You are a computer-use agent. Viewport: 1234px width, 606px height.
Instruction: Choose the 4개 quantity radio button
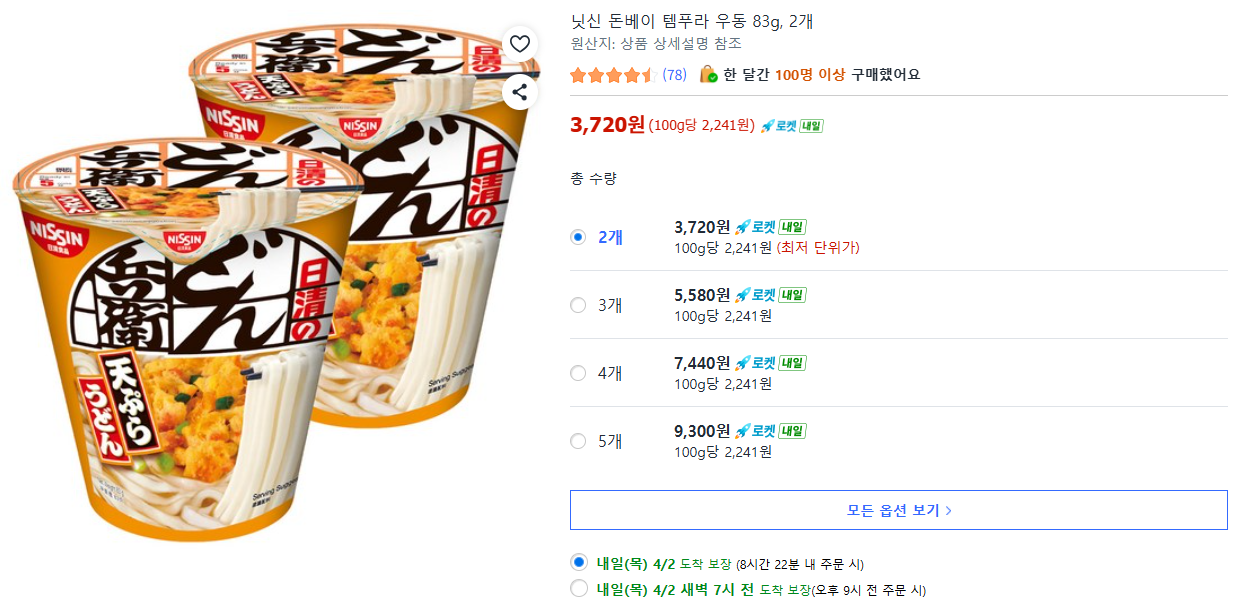[x=578, y=373]
